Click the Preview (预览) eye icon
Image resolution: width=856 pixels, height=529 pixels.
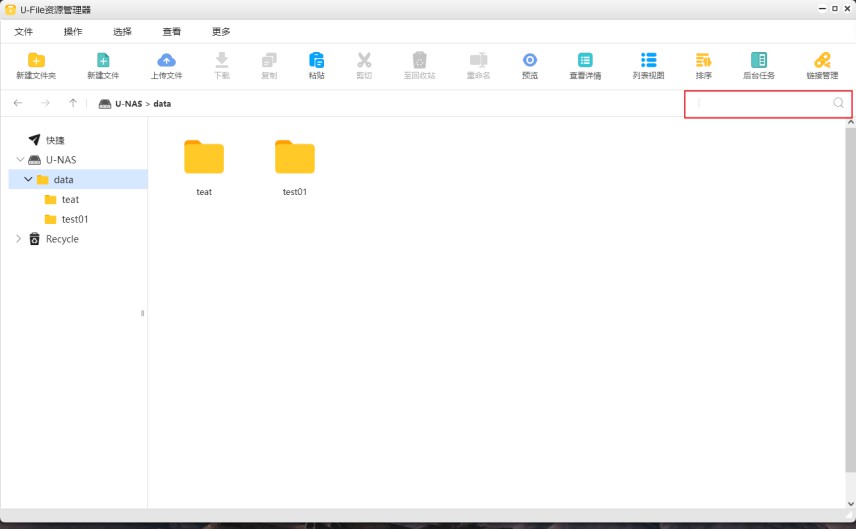530,61
